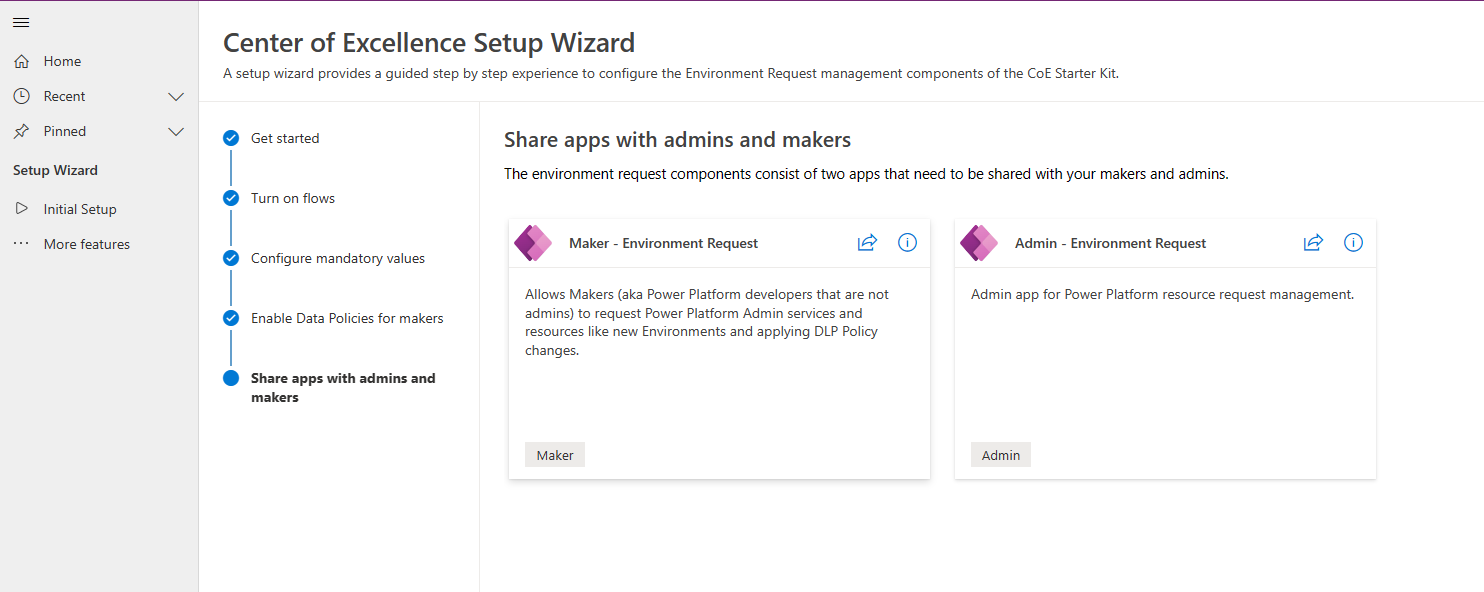
Task: Click the hamburger menu to collapse navigation
Action: (x=21, y=22)
